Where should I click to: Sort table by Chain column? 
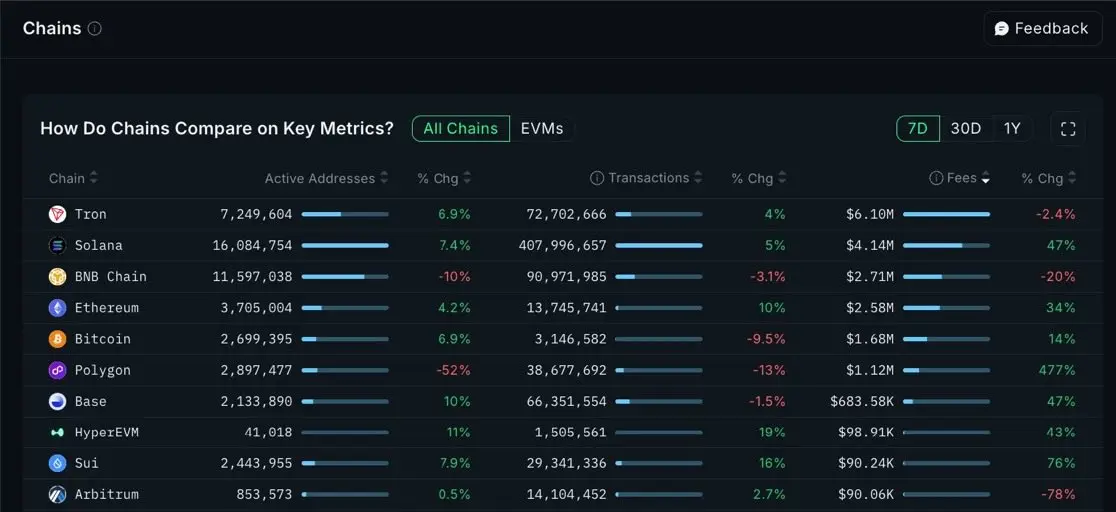(x=73, y=178)
